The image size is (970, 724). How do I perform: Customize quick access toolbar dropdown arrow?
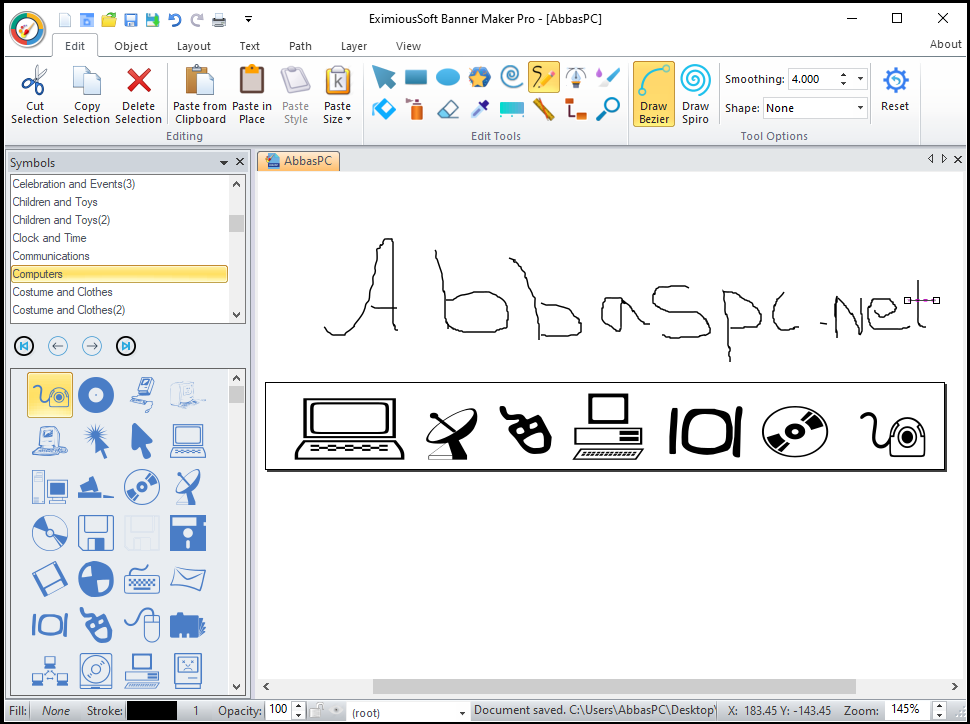click(x=248, y=20)
